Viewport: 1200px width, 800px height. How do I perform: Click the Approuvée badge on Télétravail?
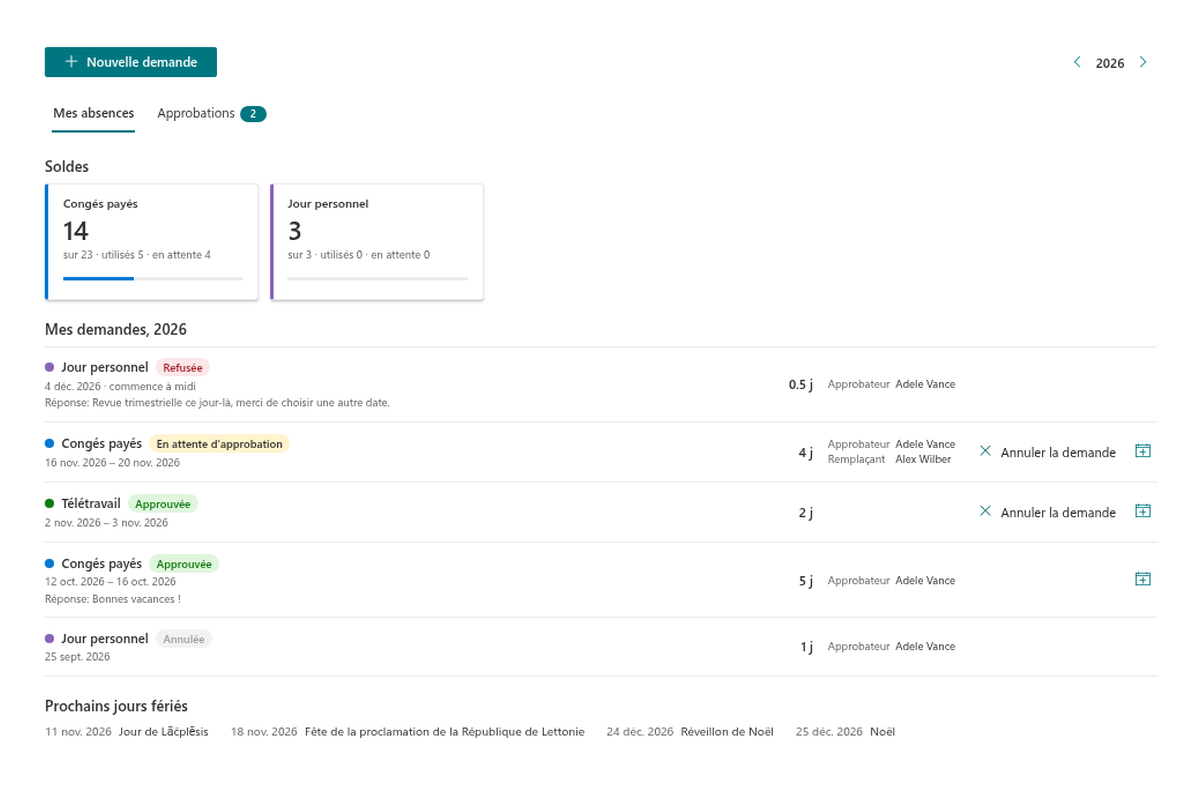(163, 504)
